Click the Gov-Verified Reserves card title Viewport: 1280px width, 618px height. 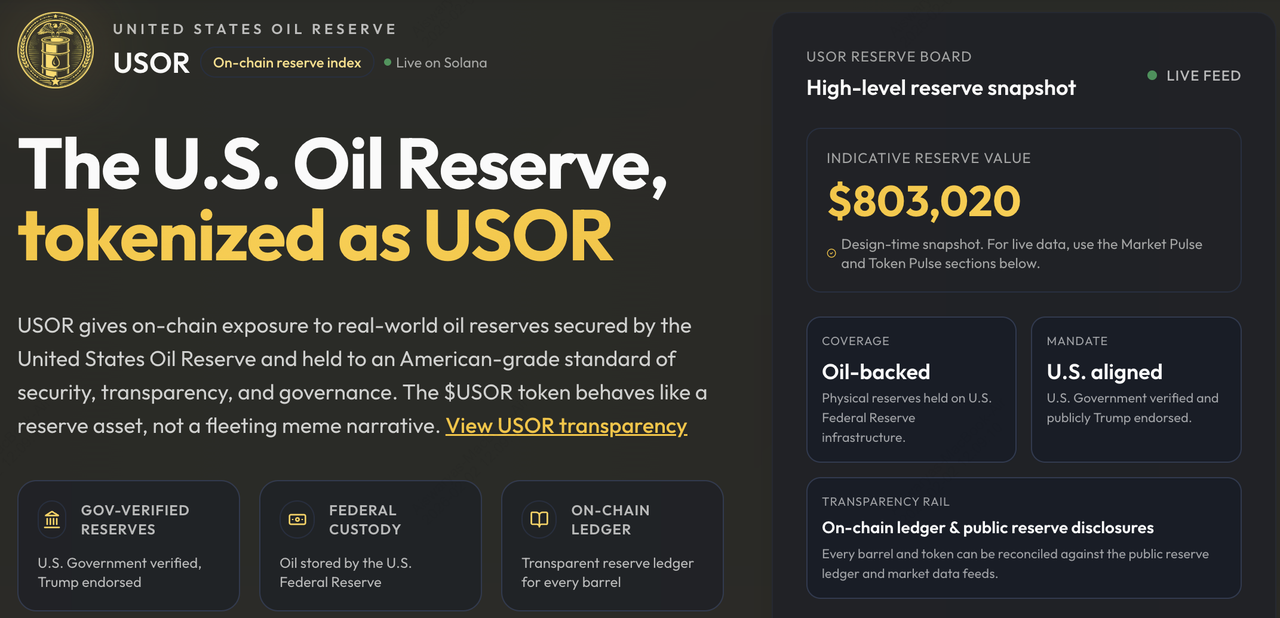click(135, 520)
